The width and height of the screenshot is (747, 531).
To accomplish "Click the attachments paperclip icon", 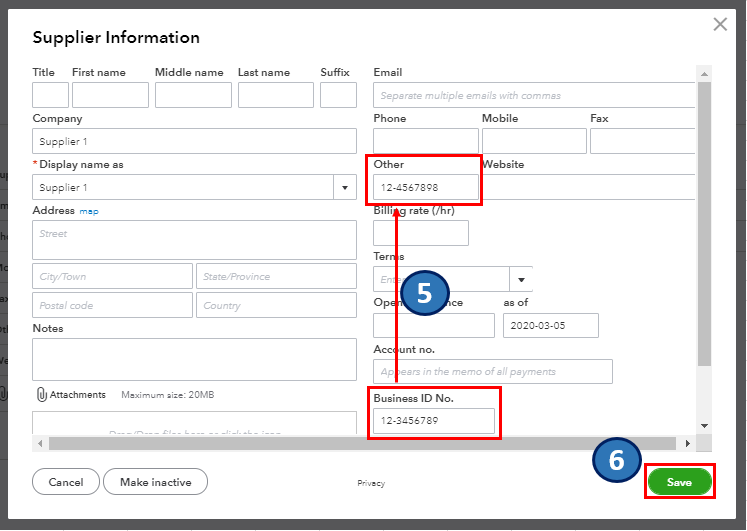I will (42, 394).
